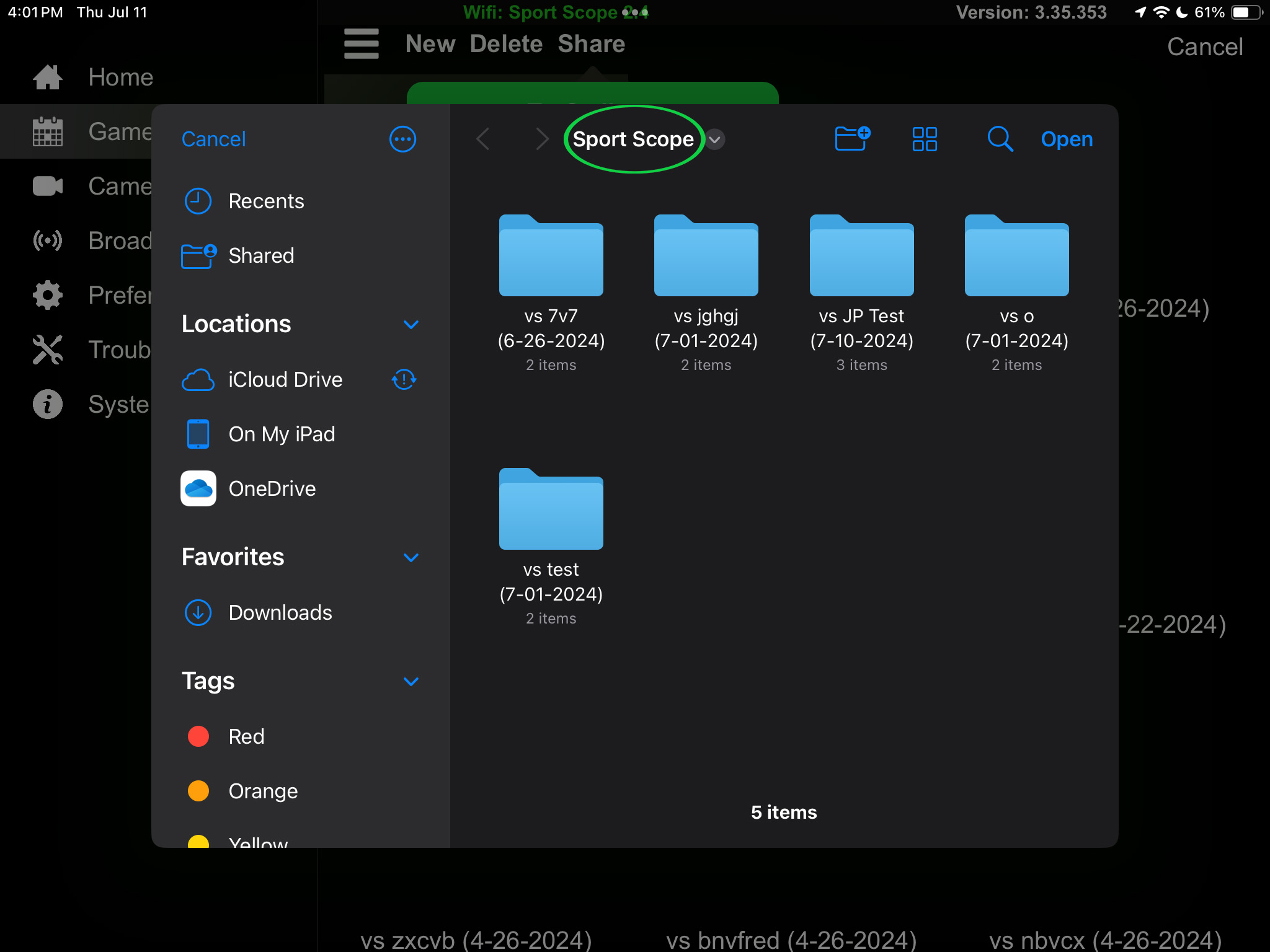1270x952 pixels.
Task: Collapse the Locations section
Action: click(411, 324)
